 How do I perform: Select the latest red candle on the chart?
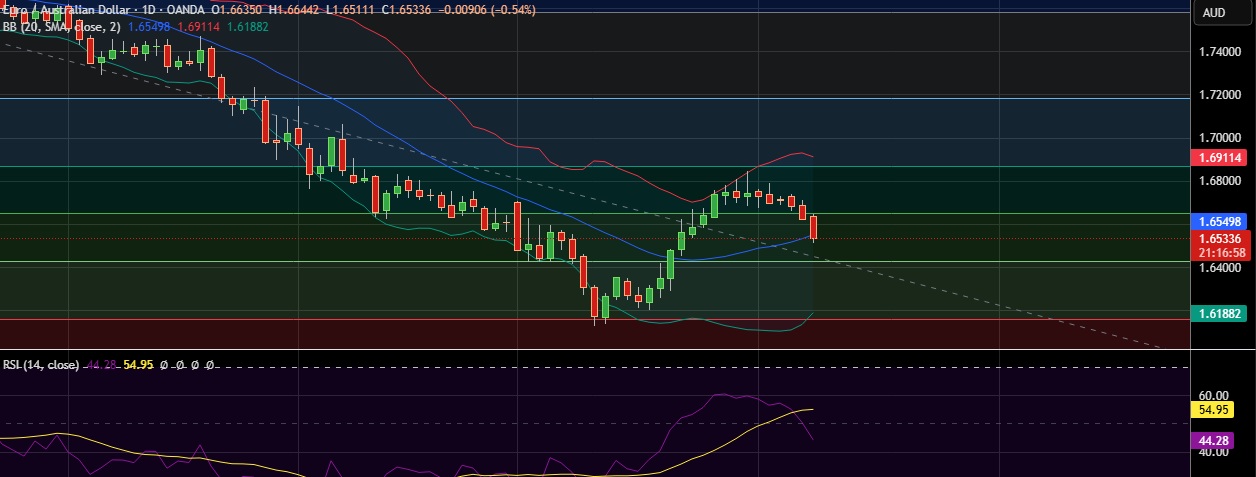(x=814, y=228)
